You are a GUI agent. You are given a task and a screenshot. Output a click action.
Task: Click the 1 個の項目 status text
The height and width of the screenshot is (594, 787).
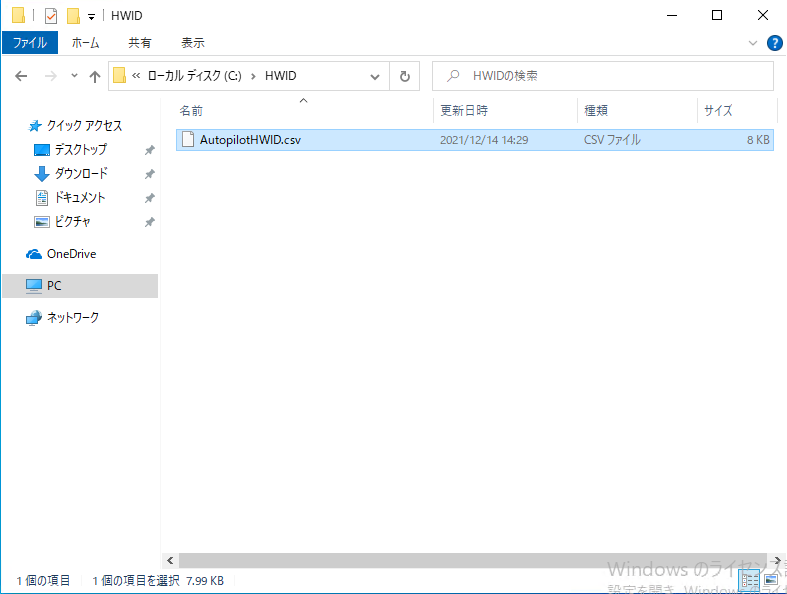click(x=43, y=581)
